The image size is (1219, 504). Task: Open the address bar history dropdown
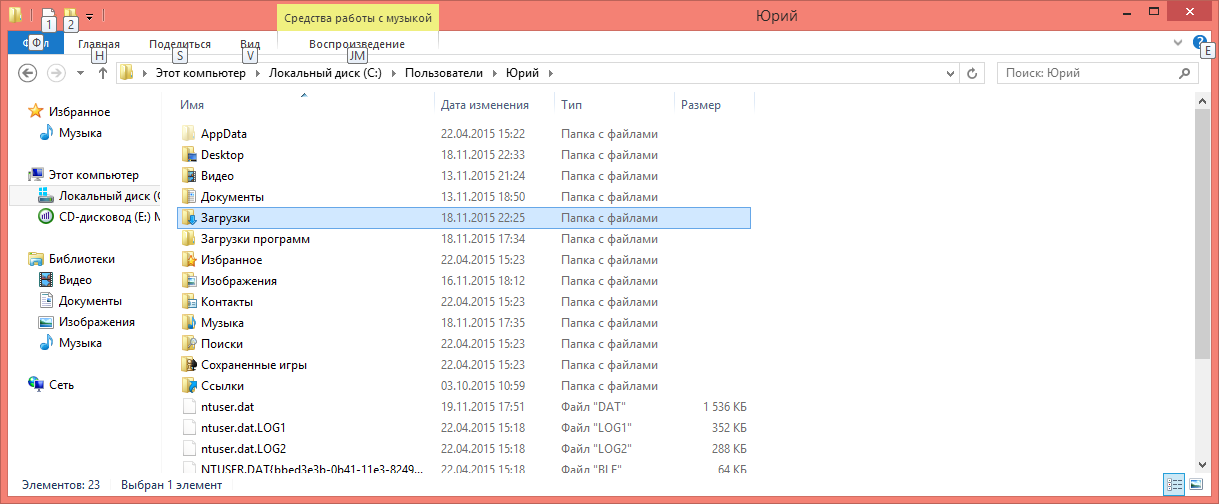point(949,73)
